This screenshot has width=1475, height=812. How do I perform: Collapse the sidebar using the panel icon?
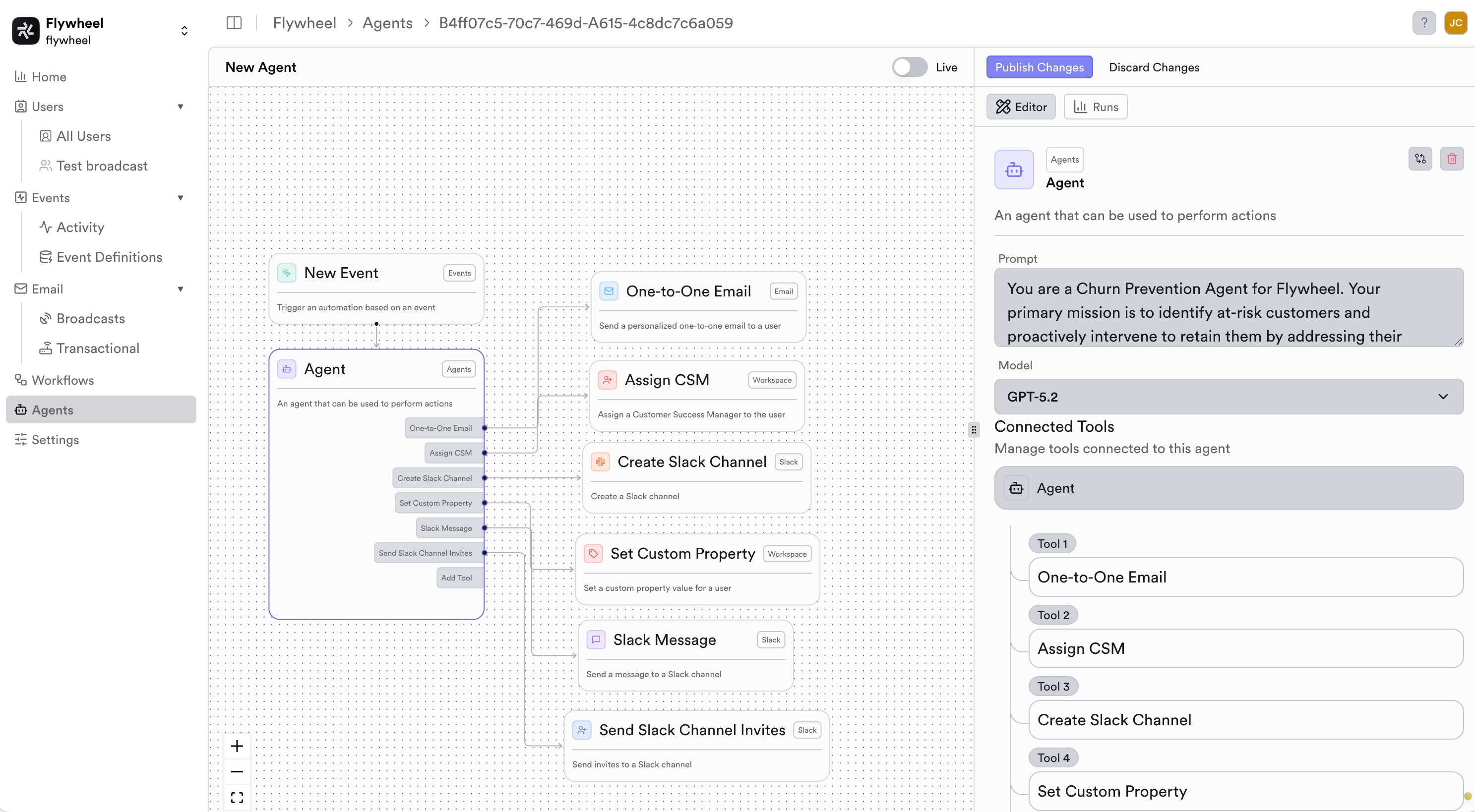click(x=234, y=23)
